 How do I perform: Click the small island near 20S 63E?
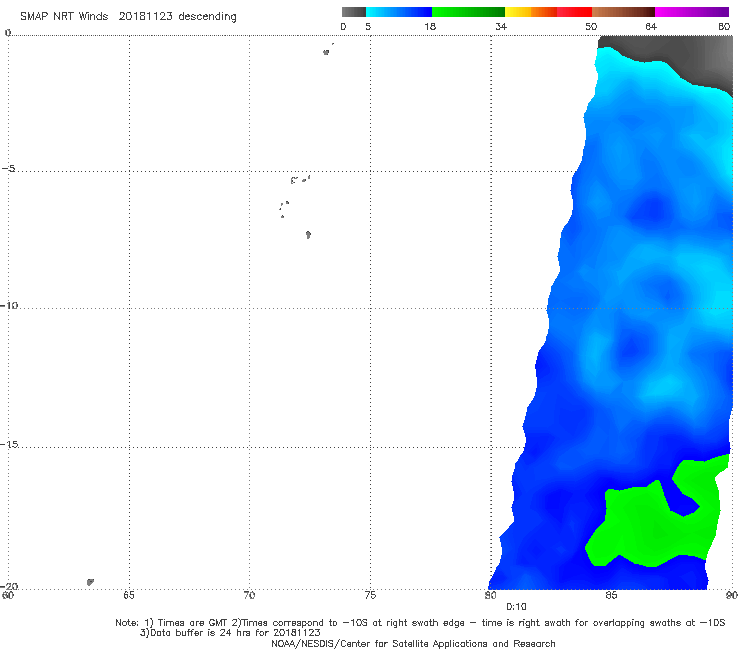[x=90, y=582]
